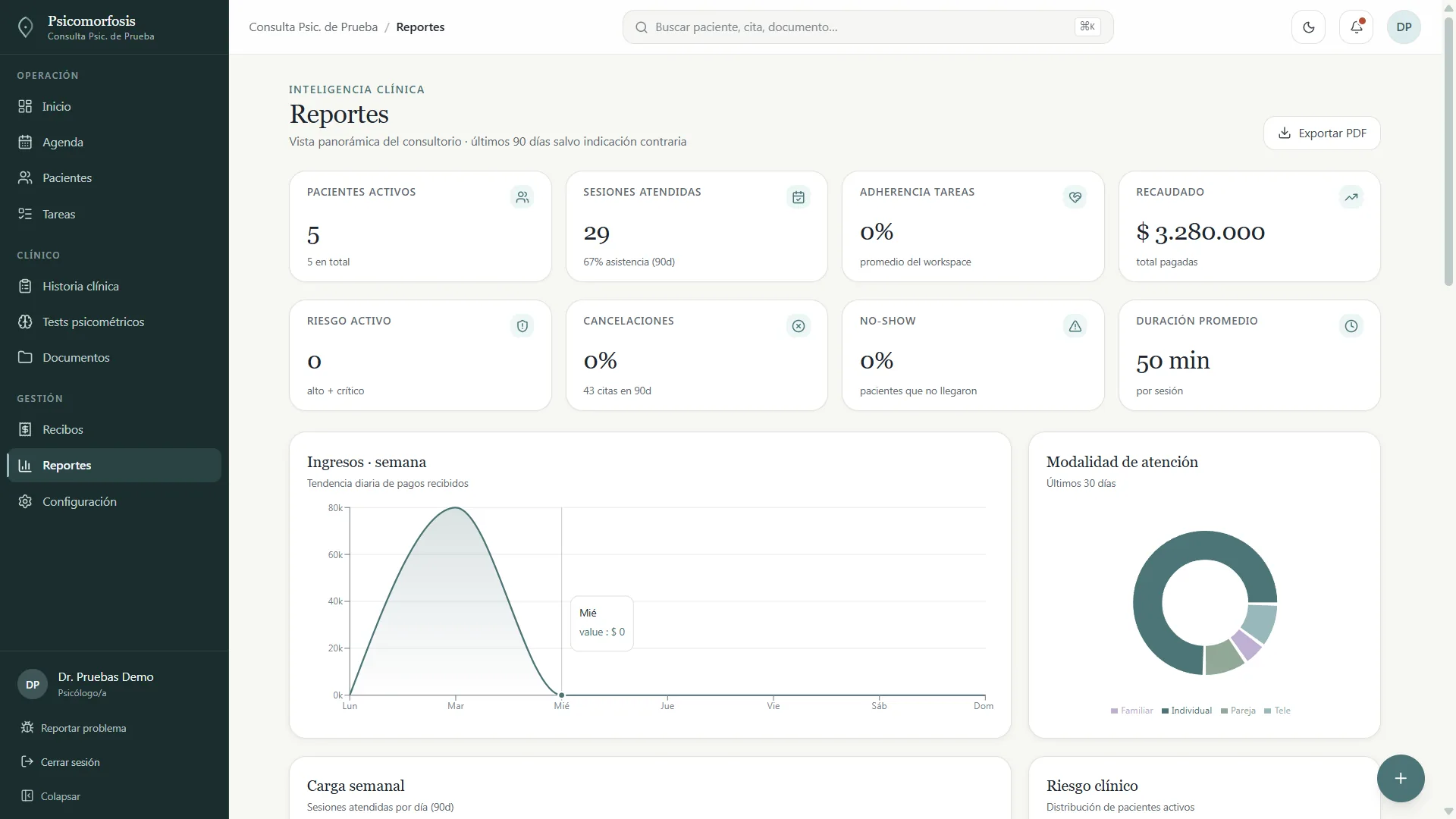Image resolution: width=1456 pixels, height=819 pixels.
Task: Click ⌘K shortcut badge
Action: [x=1087, y=27]
